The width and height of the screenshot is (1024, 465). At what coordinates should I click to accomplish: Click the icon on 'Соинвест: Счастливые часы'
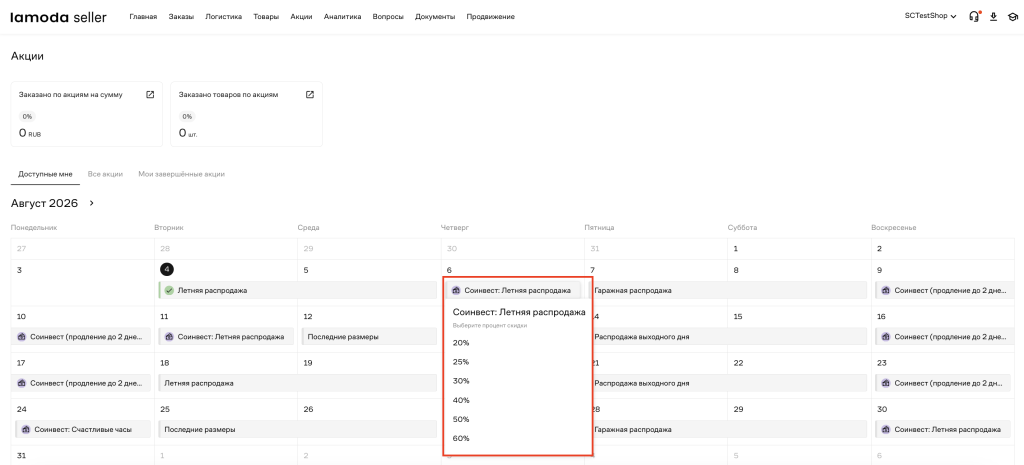coord(26,430)
